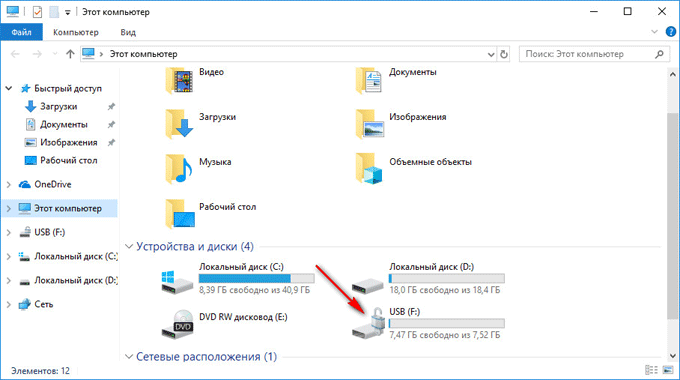The height and width of the screenshot is (380, 680).
Task: Click the C: drive capacity bar
Action: tap(257, 278)
